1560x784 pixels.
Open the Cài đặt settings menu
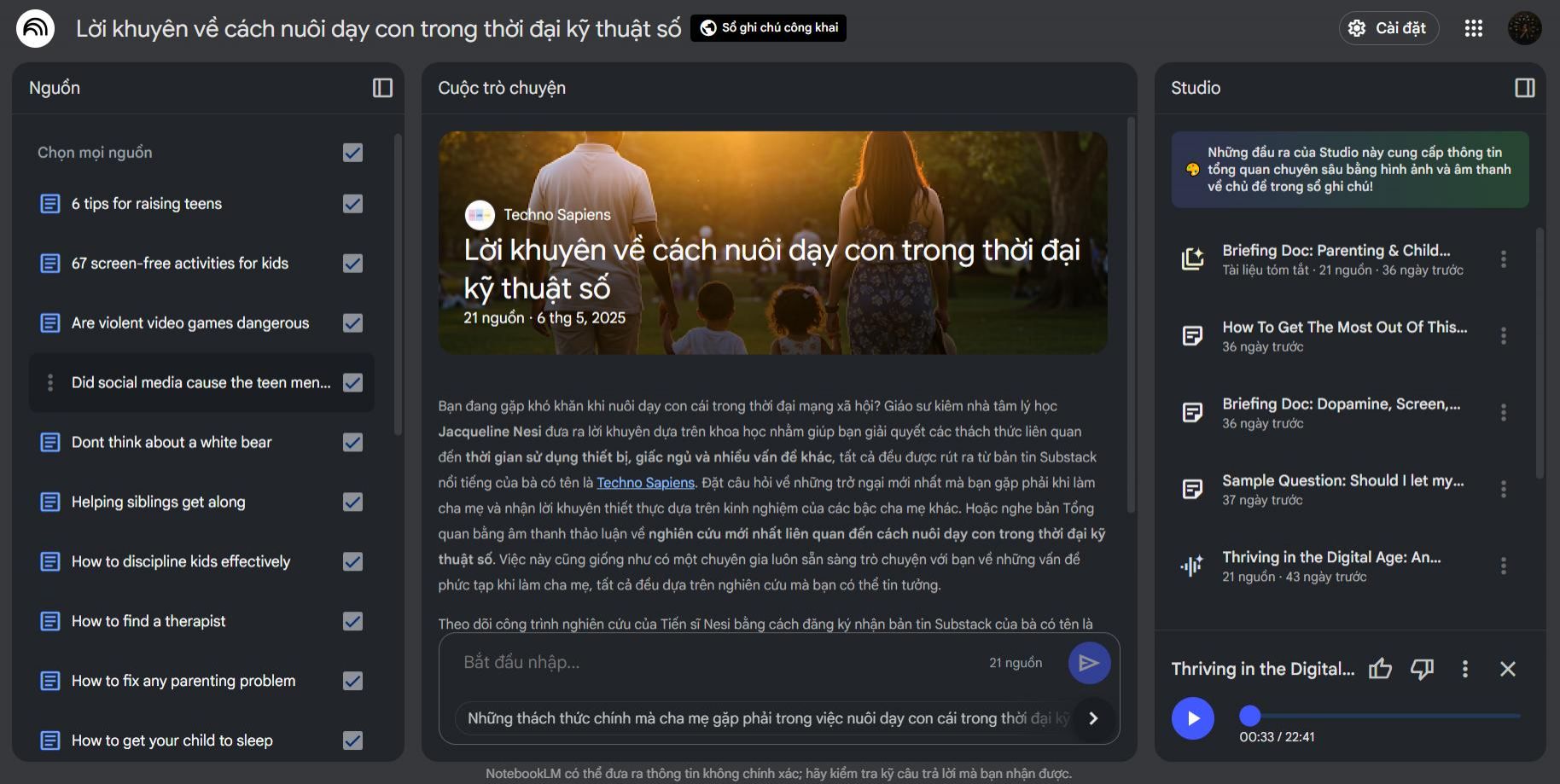[x=1388, y=28]
